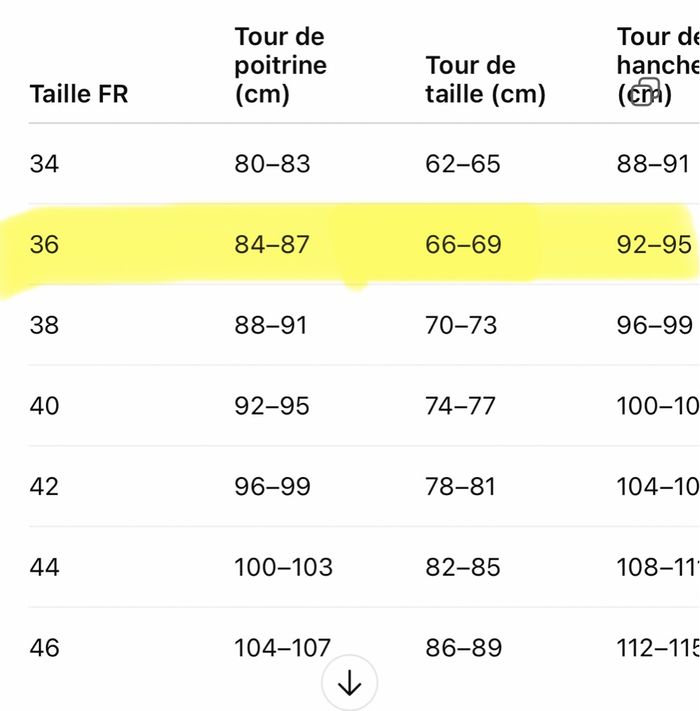Click the waist value 86–89
This screenshot has width=700, height=711.
463,648
